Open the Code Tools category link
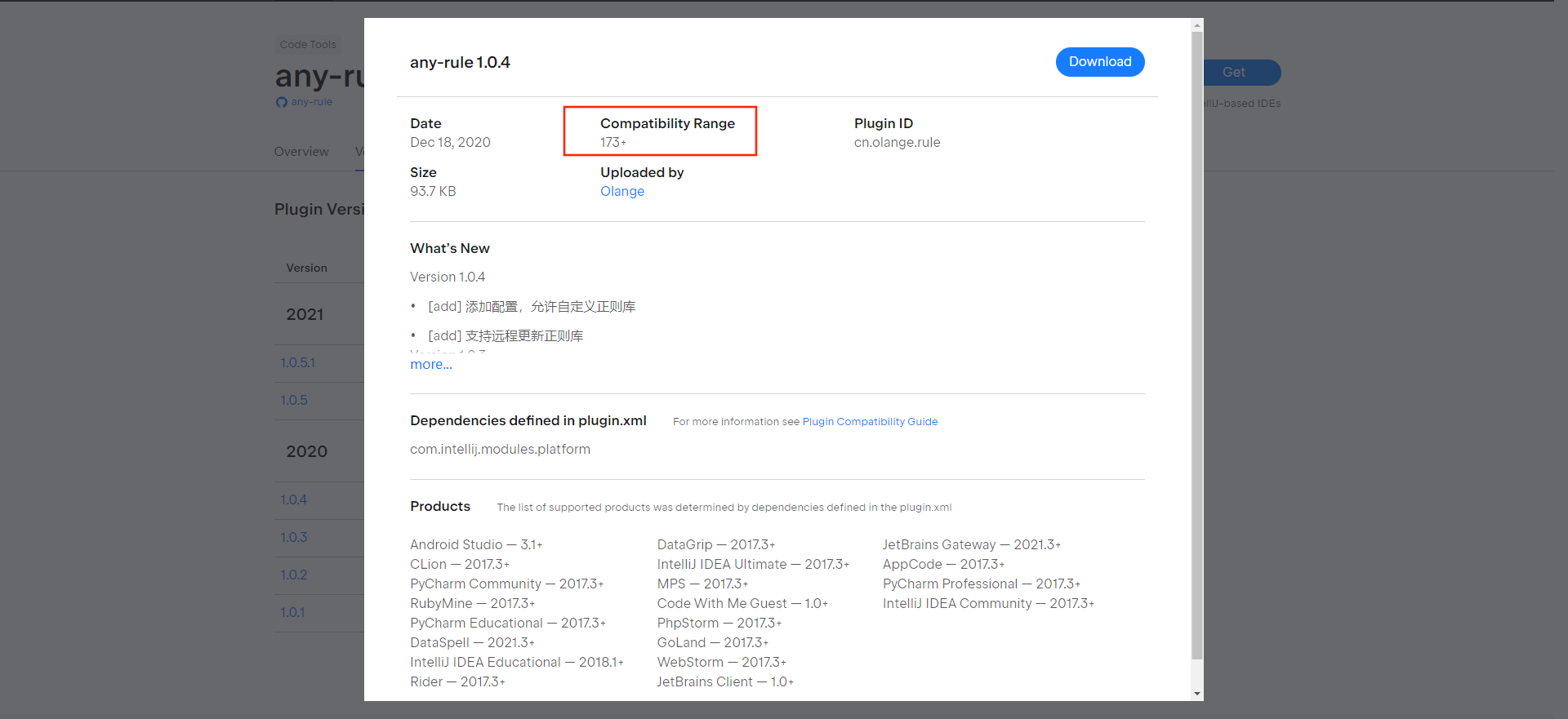The width and height of the screenshot is (1568, 719). tap(308, 45)
